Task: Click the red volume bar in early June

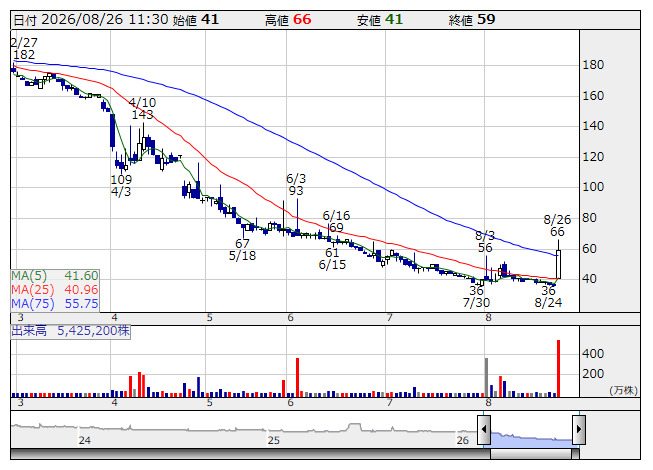Action: pos(297,377)
